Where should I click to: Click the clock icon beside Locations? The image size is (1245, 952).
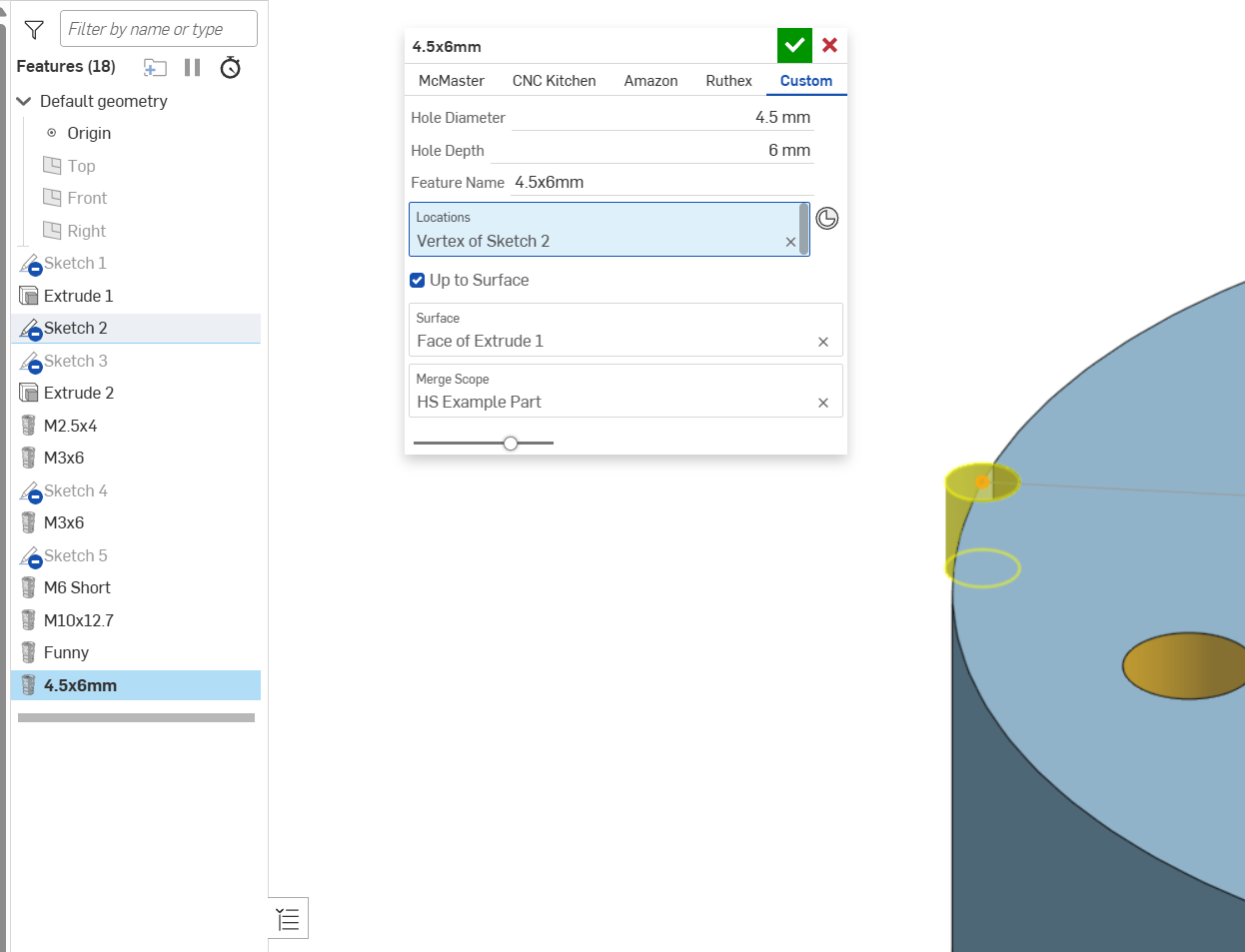pyautogui.click(x=827, y=218)
